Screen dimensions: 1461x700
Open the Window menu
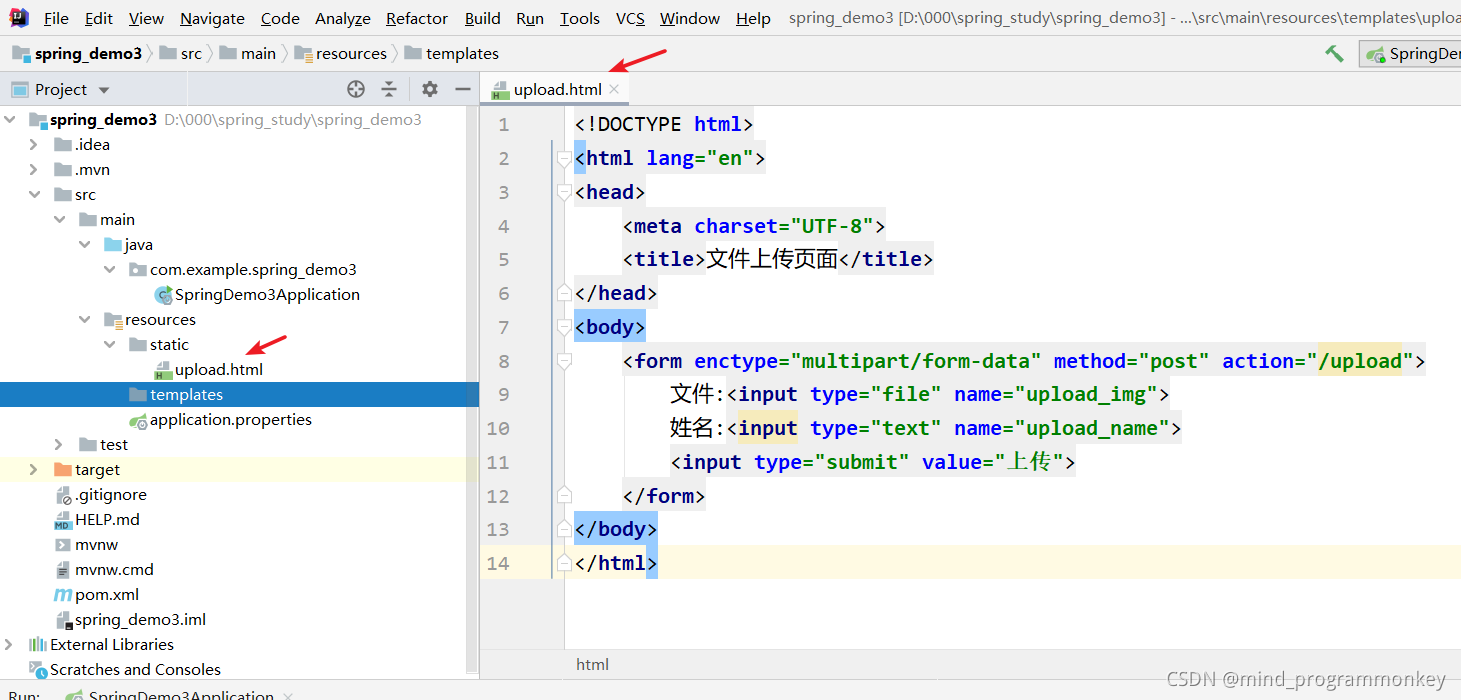pyautogui.click(x=690, y=18)
